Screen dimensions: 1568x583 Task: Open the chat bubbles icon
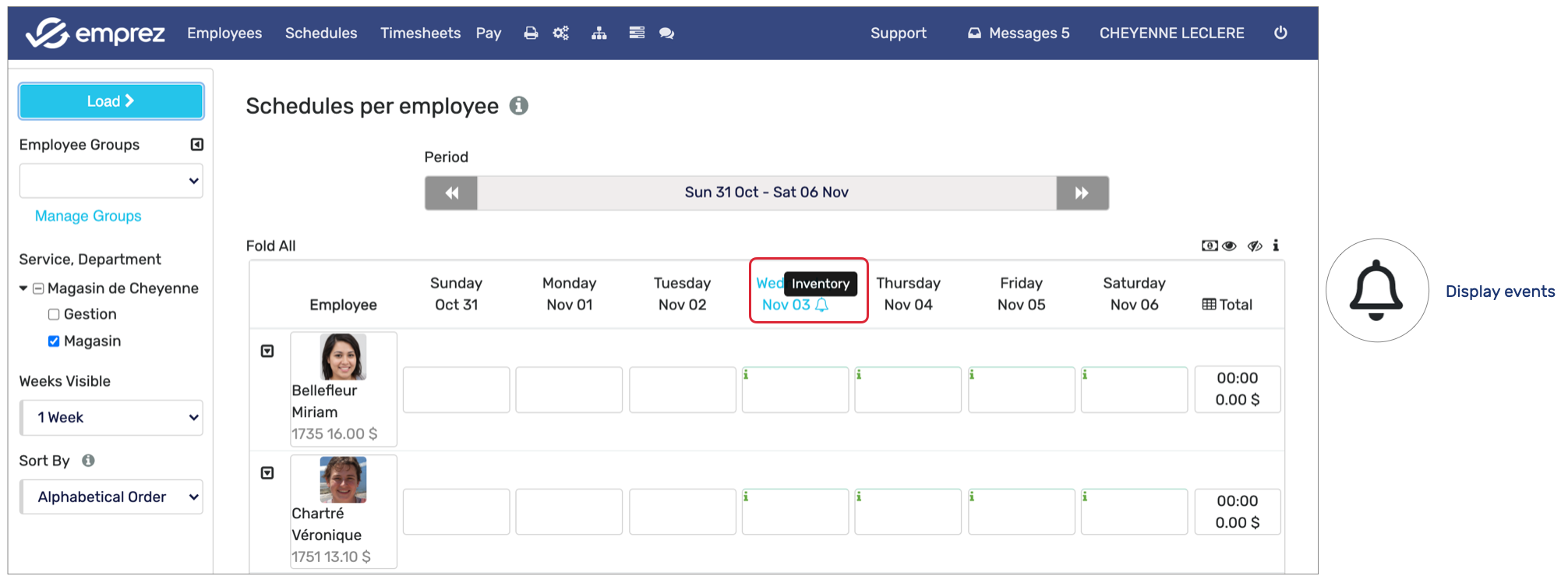pyautogui.click(x=666, y=33)
